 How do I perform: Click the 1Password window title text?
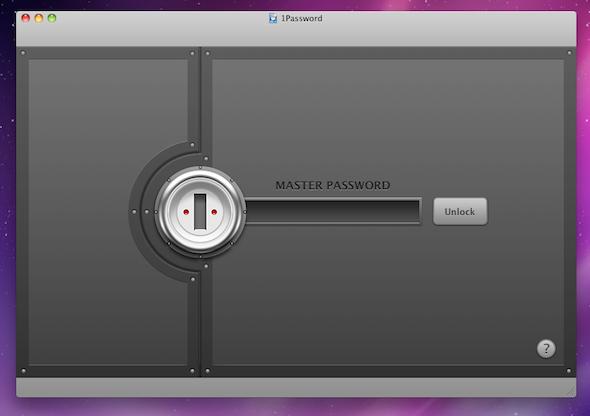(x=301, y=18)
